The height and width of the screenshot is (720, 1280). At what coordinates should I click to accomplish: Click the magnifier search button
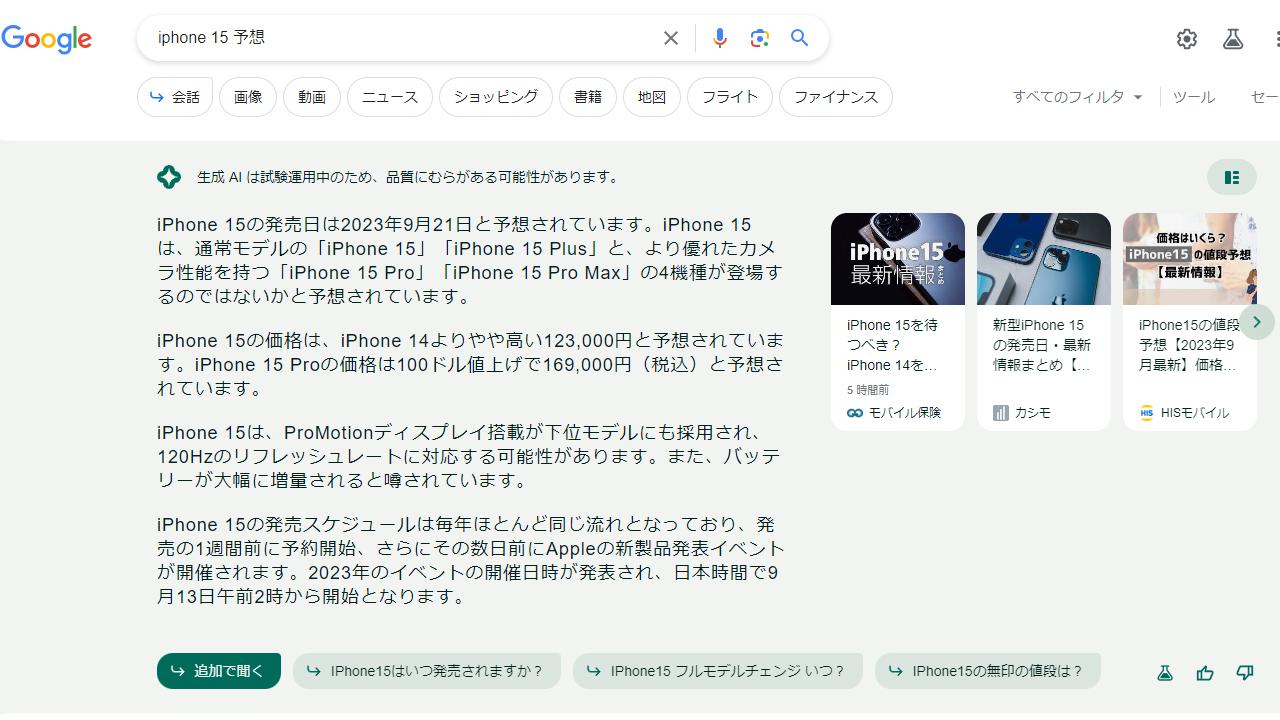click(x=799, y=38)
